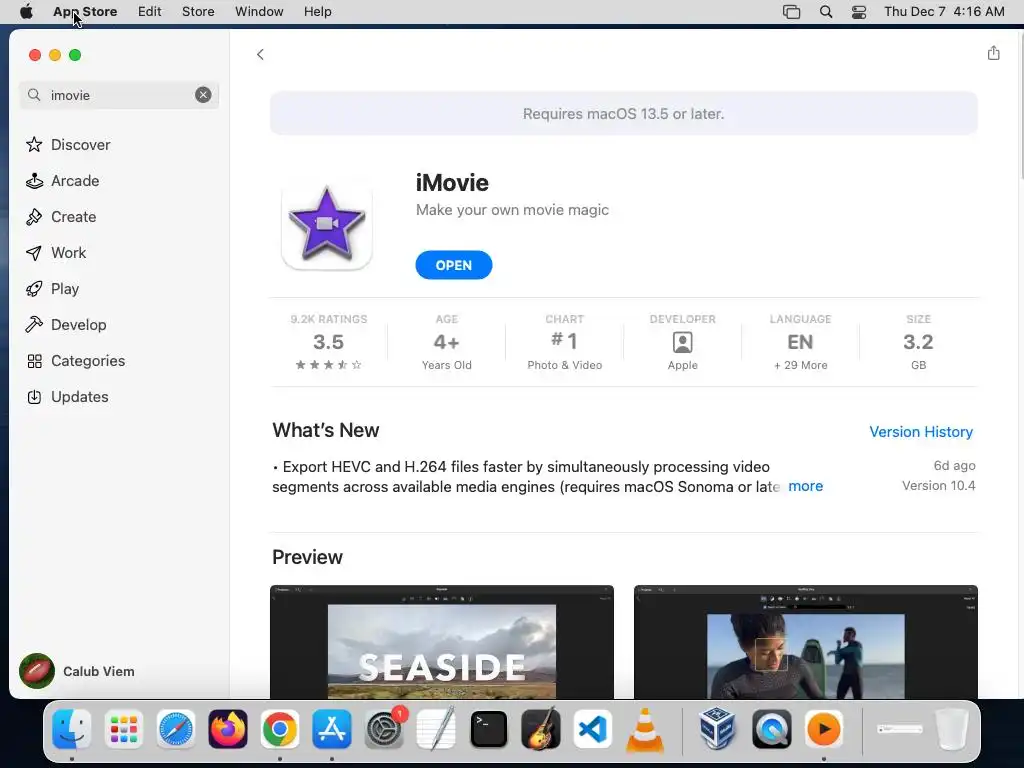Image resolution: width=1024 pixels, height=768 pixels.
Task: Click the page scrollbar on right edge
Action: click(1020, 104)
